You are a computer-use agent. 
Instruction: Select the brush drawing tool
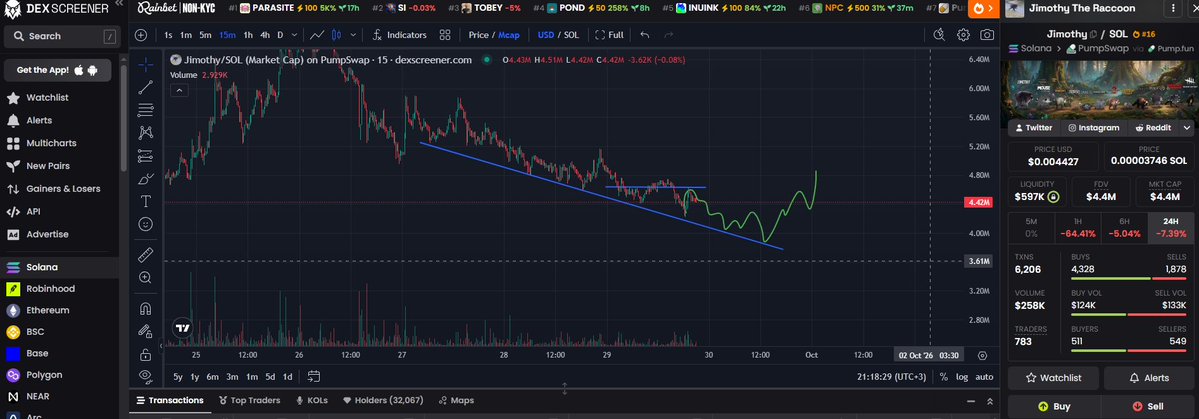coord(145,179)
